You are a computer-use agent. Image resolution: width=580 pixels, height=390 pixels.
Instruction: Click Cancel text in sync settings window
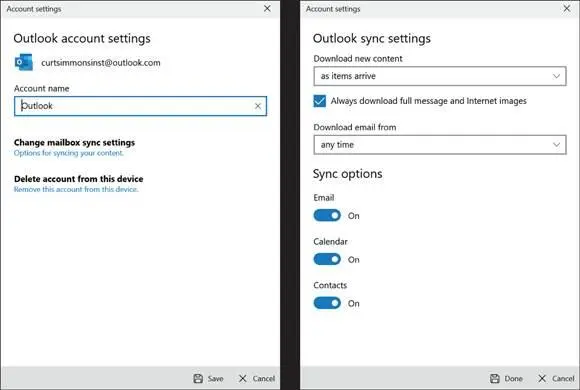click(x=563, y=379)
